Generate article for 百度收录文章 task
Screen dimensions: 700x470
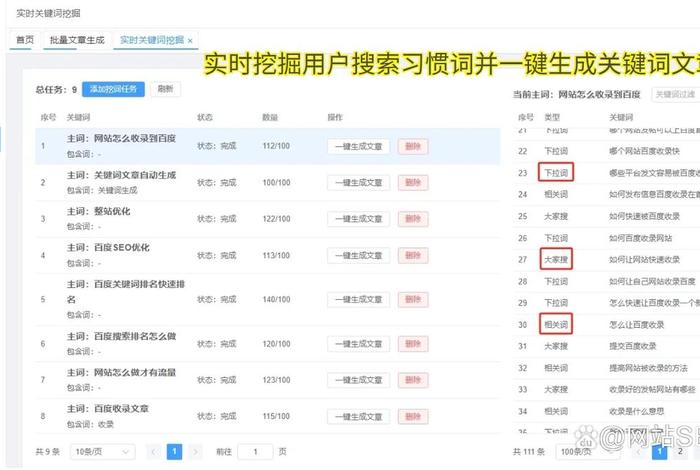pos(358,416)
